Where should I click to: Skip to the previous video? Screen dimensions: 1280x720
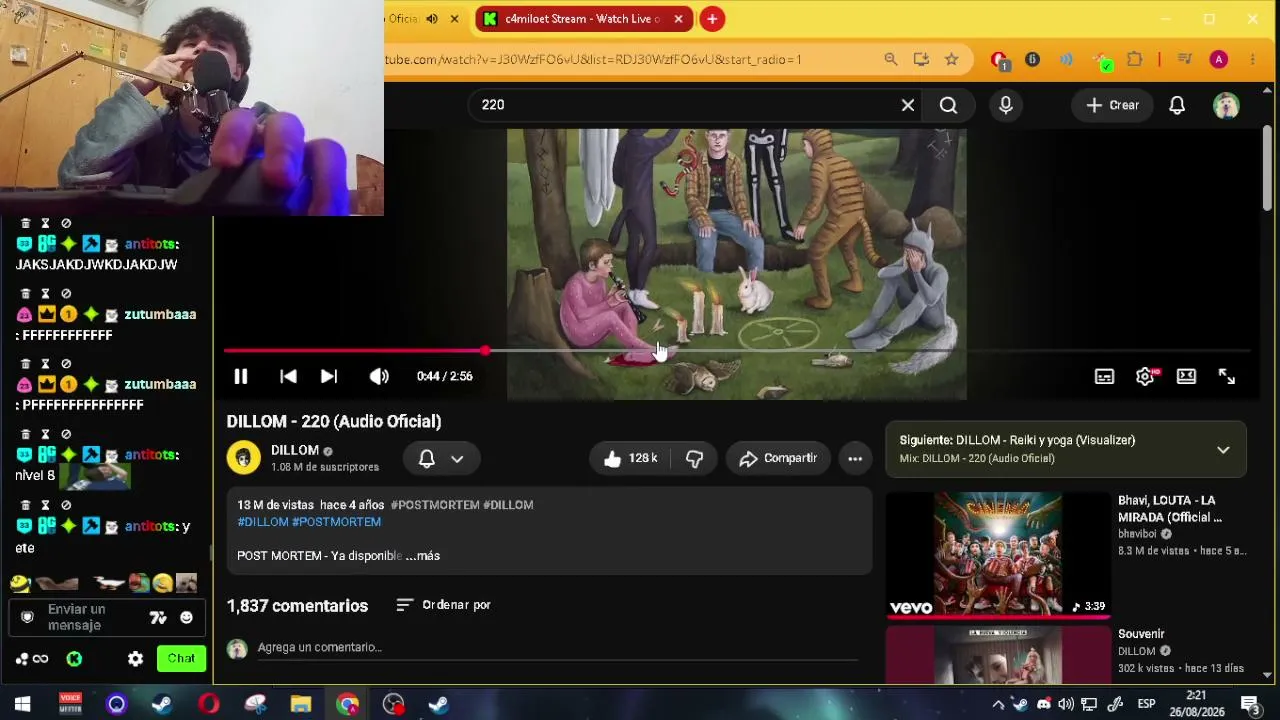(x=288, y=376)
